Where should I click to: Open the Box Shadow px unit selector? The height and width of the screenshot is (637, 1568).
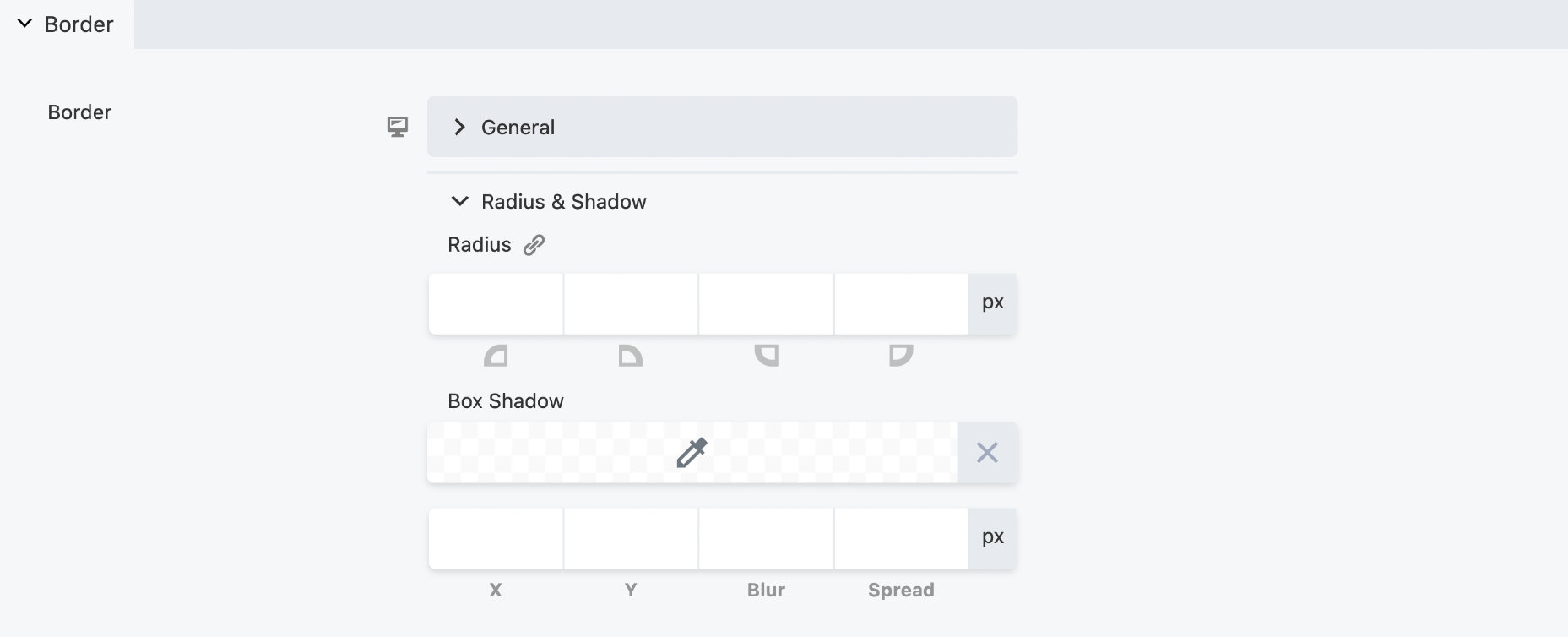pos(993,538)
